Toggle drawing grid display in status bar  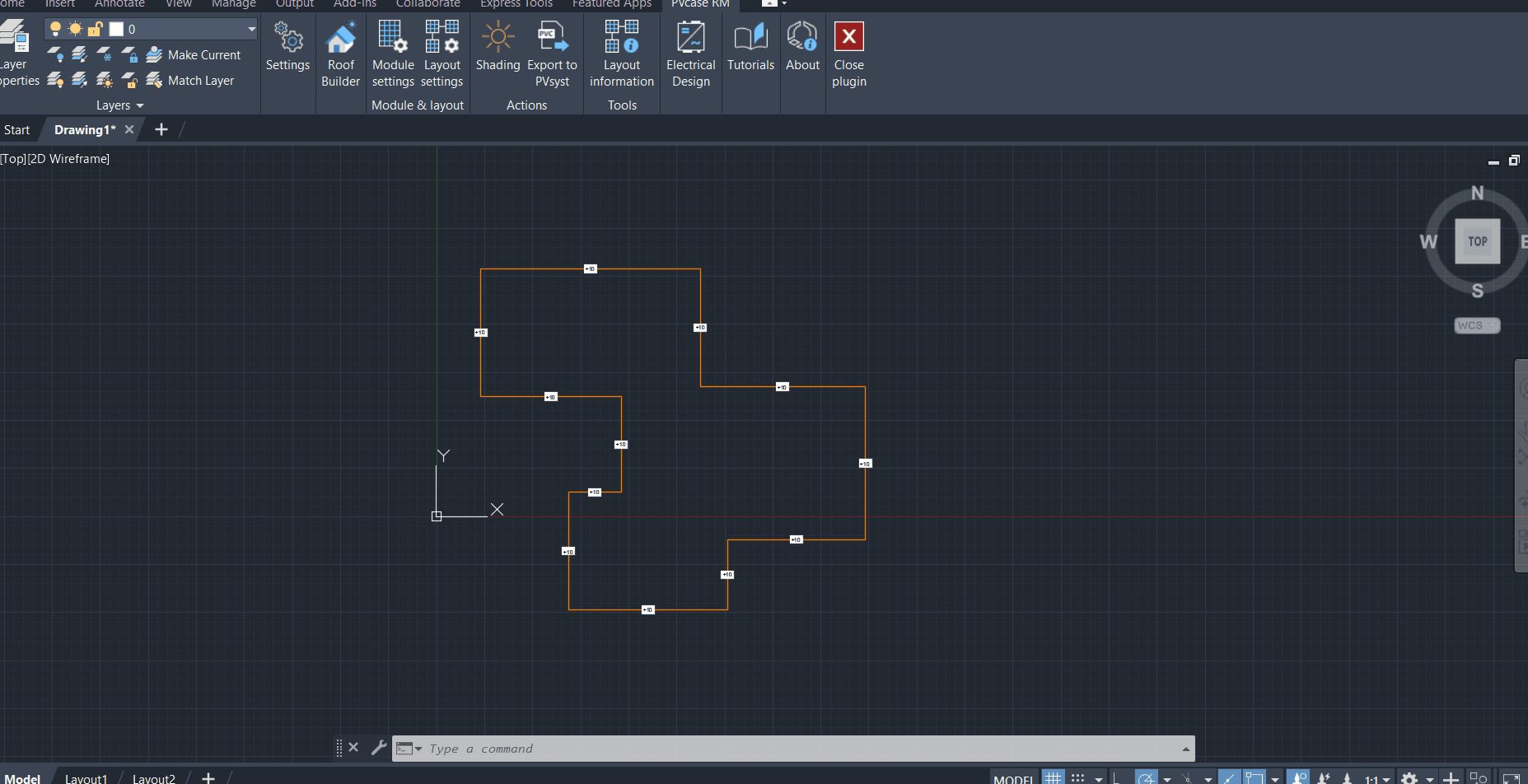1053,777
